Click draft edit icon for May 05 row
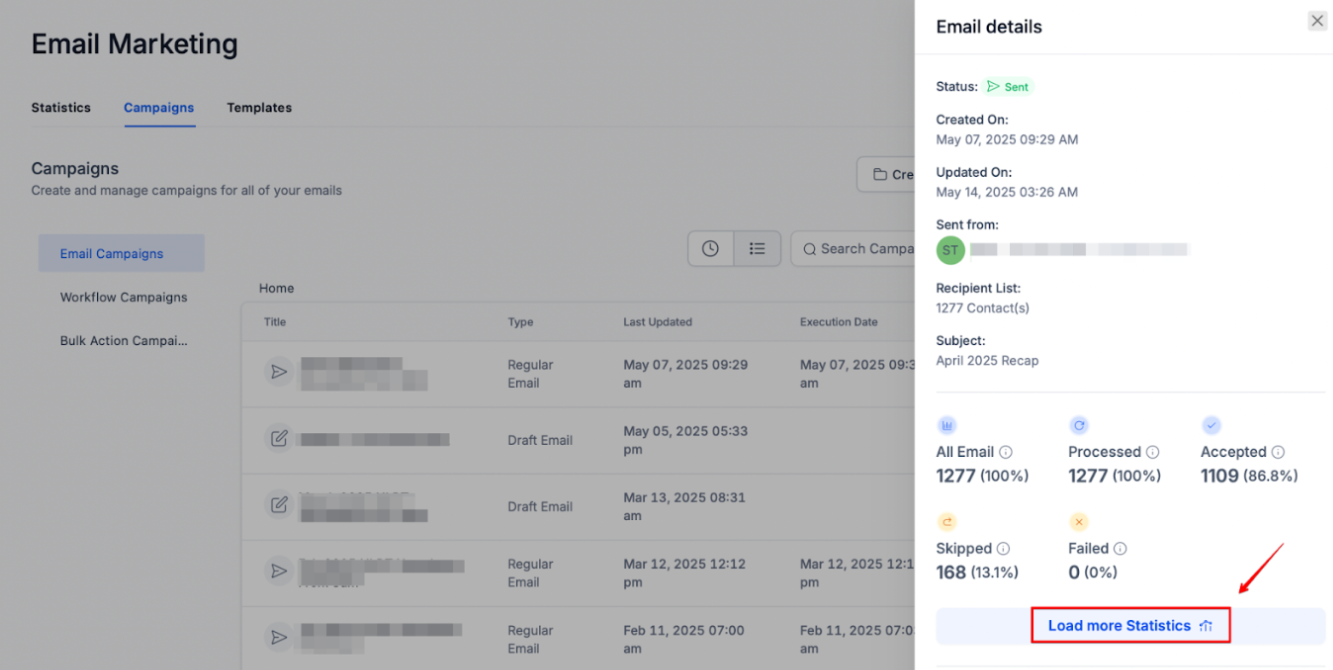The width and height of the screenshot is (1333, 670). click(279, 438)
